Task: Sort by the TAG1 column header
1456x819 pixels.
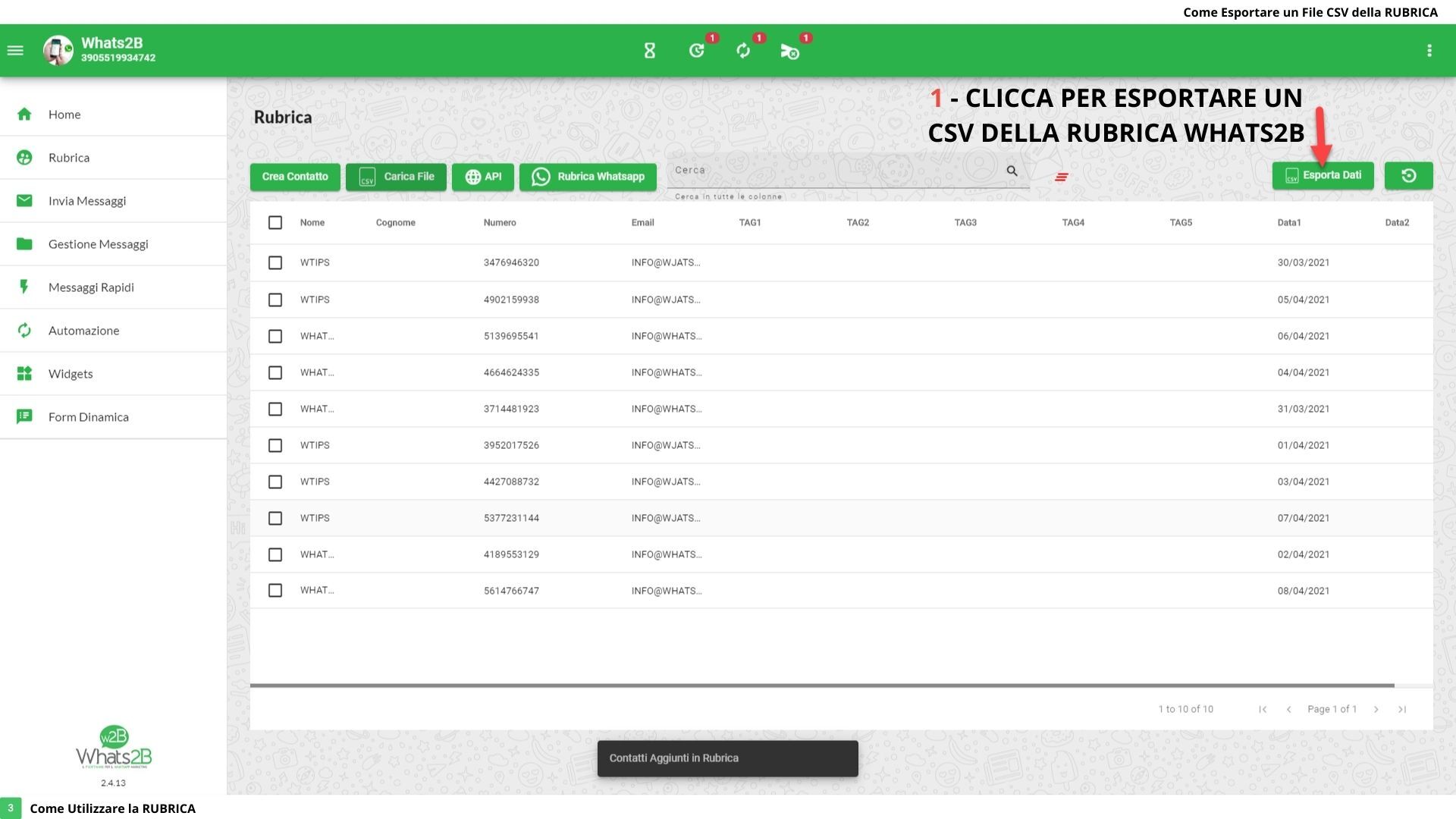Action: 750,223
